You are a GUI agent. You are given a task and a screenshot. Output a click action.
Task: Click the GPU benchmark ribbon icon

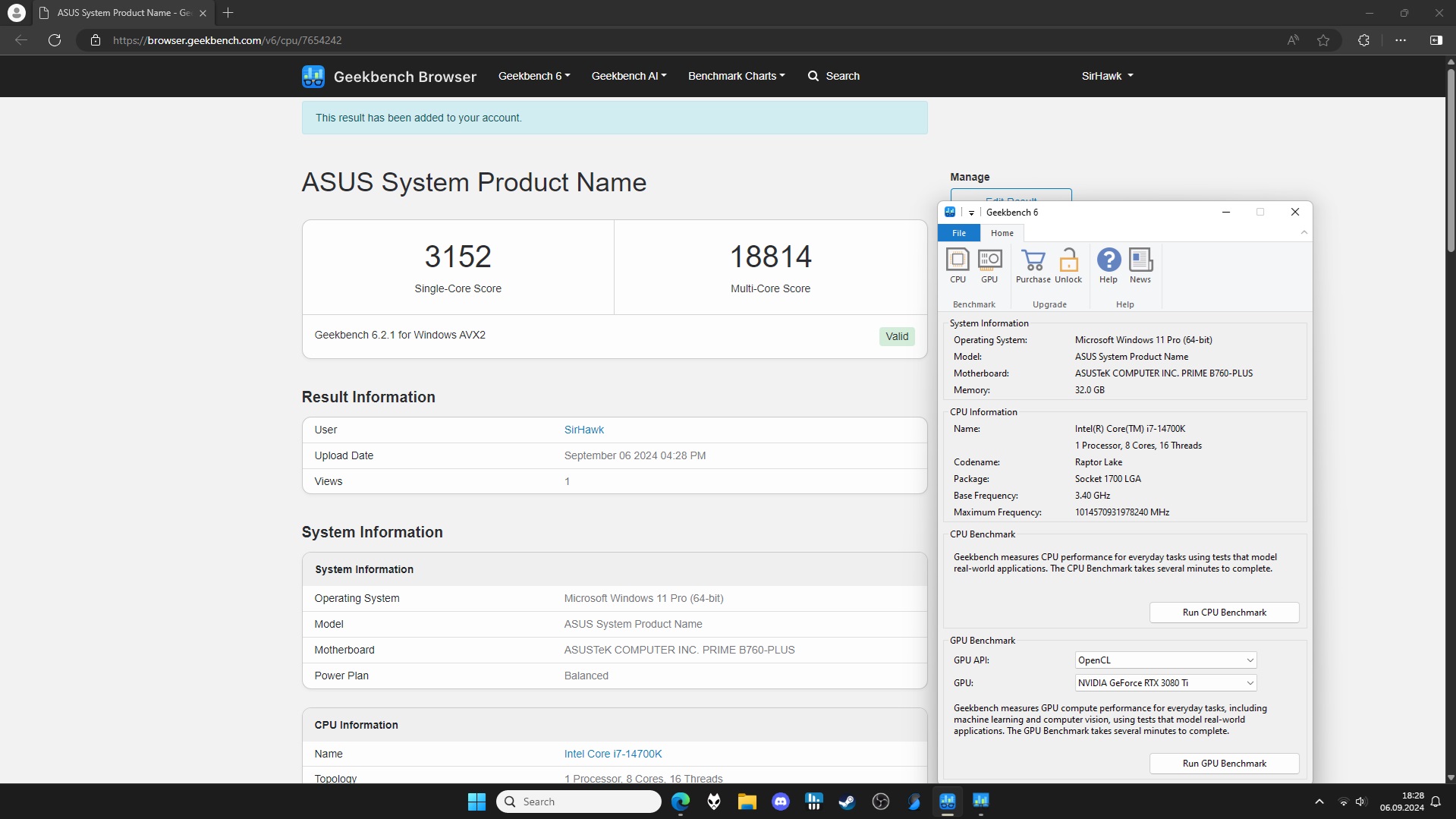coord(989,266)
